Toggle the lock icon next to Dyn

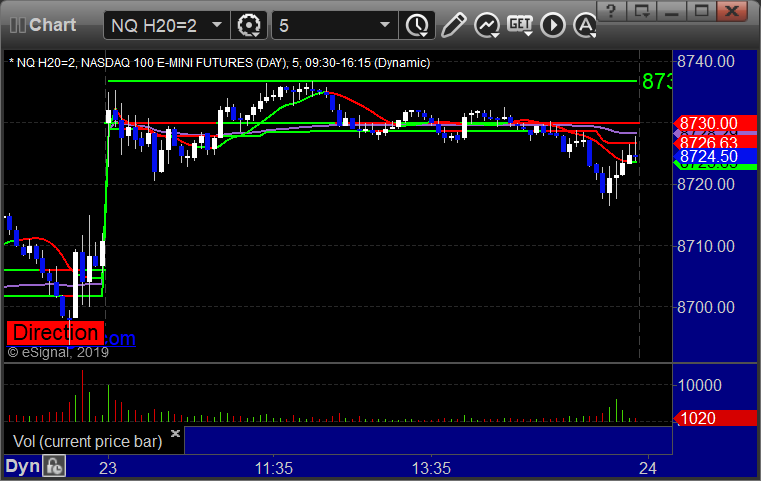point(54,466)
